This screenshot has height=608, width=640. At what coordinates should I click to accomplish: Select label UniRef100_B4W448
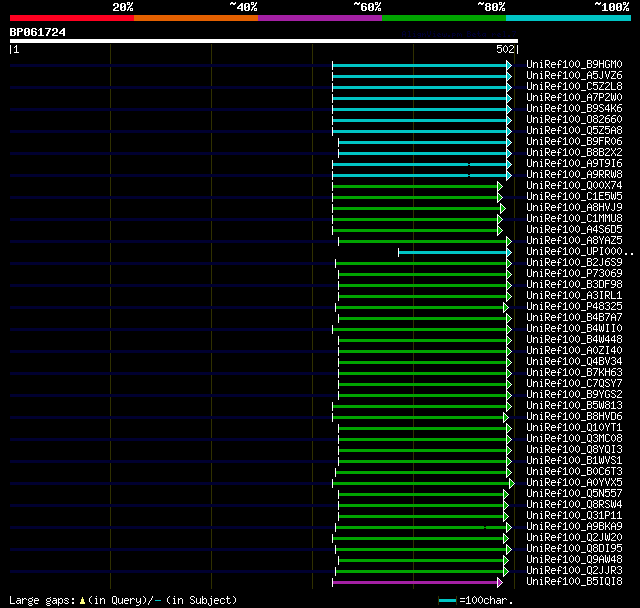point(574,340)
